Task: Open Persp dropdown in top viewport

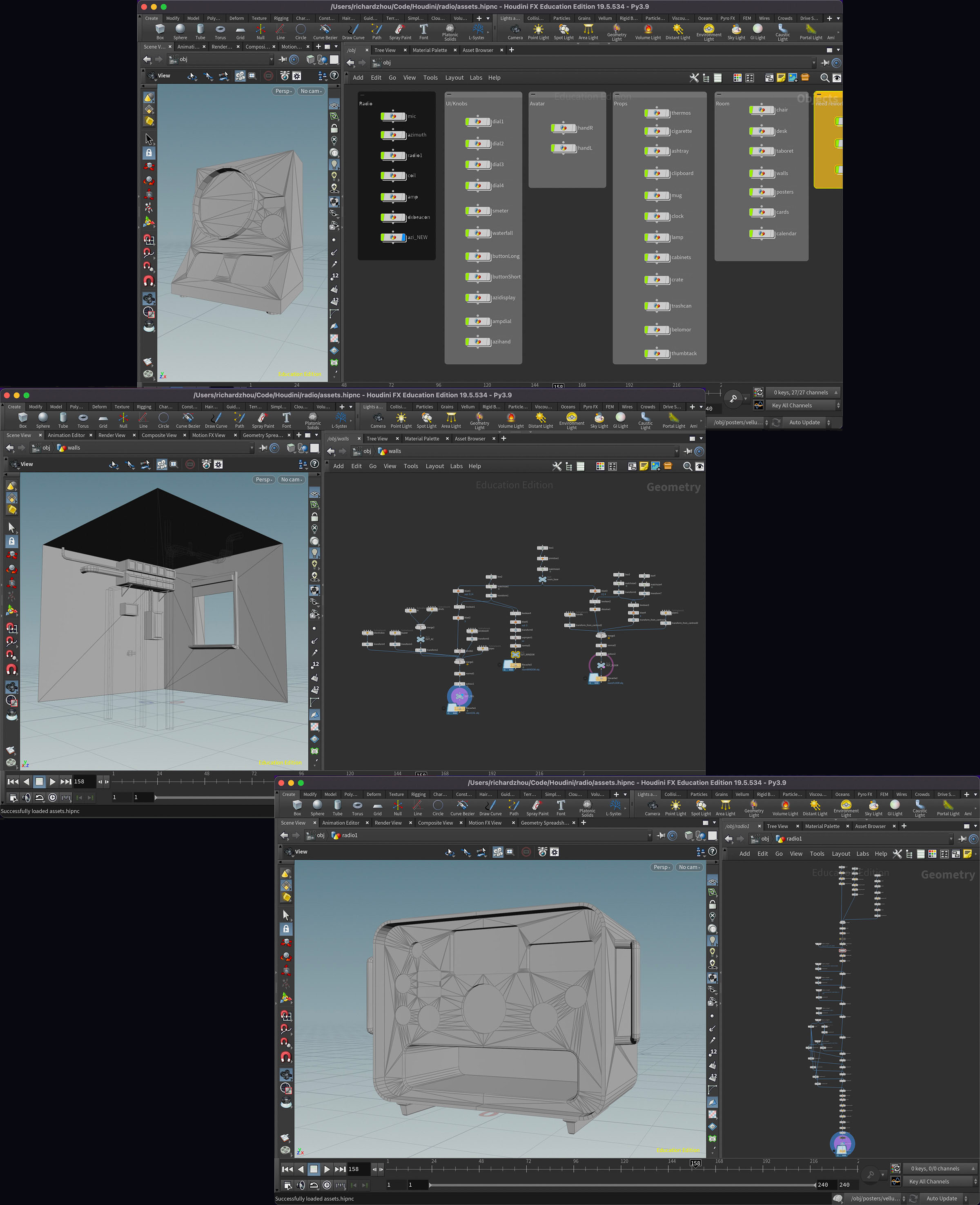Action: tap(283, 91)
